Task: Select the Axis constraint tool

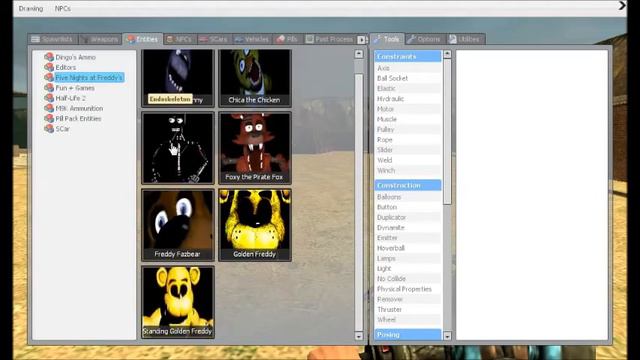Action: pyautogui.click(x=408, y=68)
